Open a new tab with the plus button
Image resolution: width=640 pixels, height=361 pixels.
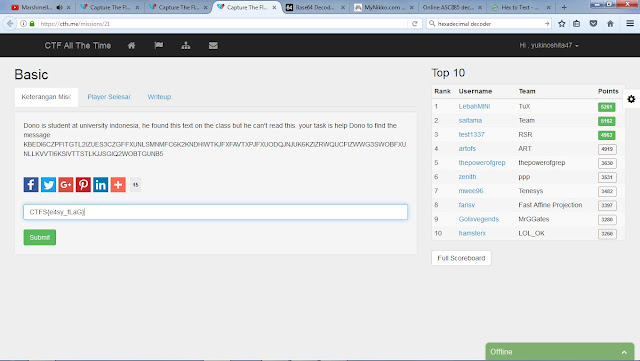(564, 7)
